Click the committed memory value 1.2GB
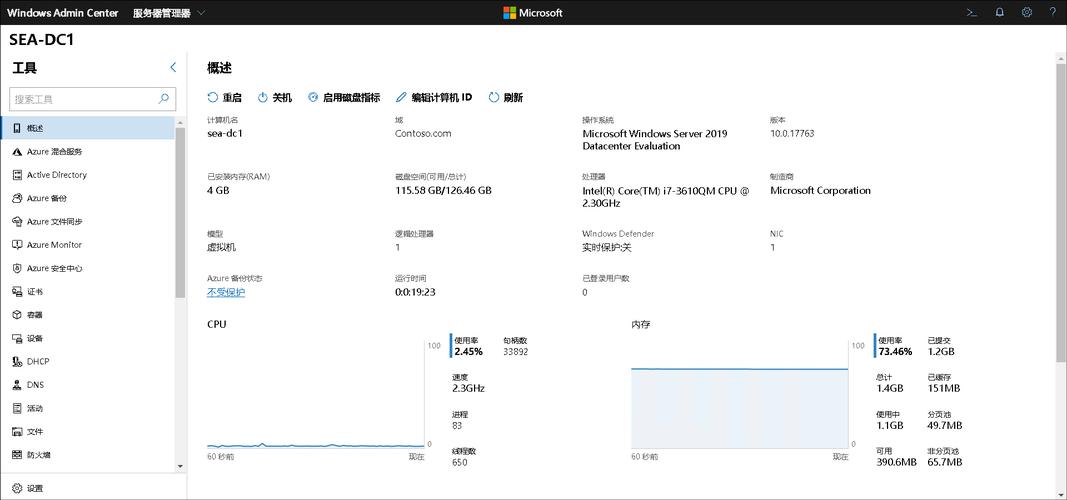This screenshot has width=1067, height=500. click(x=941, y=352)
